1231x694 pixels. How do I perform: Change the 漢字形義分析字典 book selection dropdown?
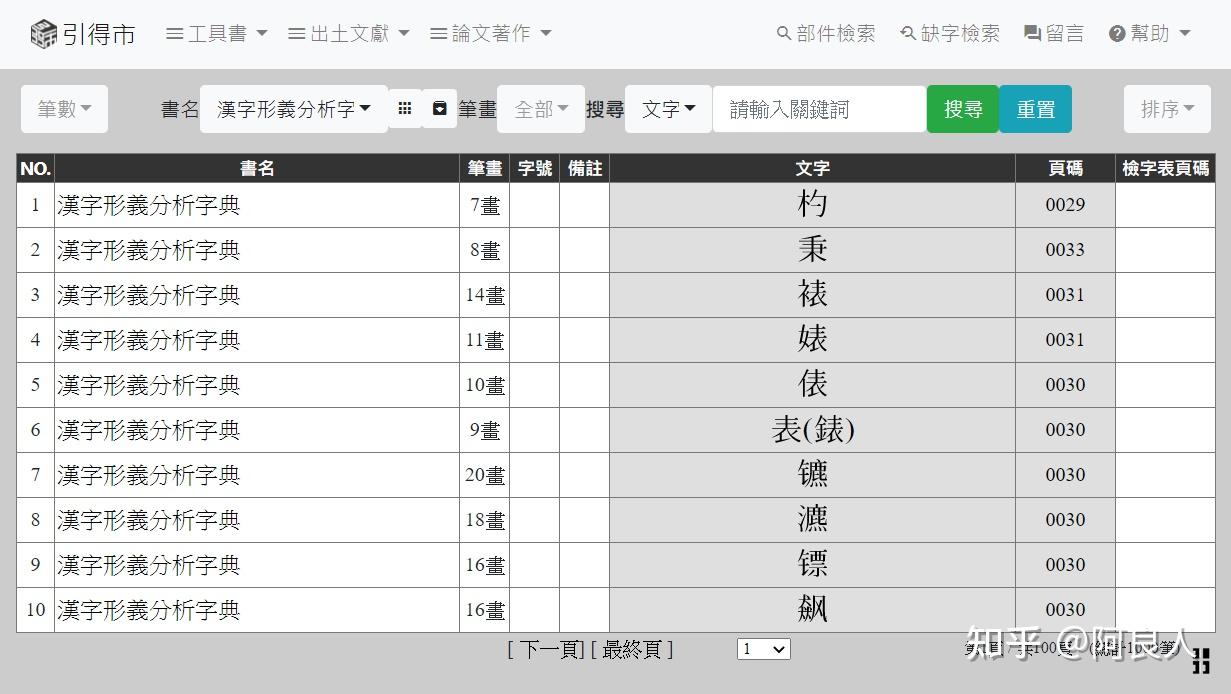(293, 106)
